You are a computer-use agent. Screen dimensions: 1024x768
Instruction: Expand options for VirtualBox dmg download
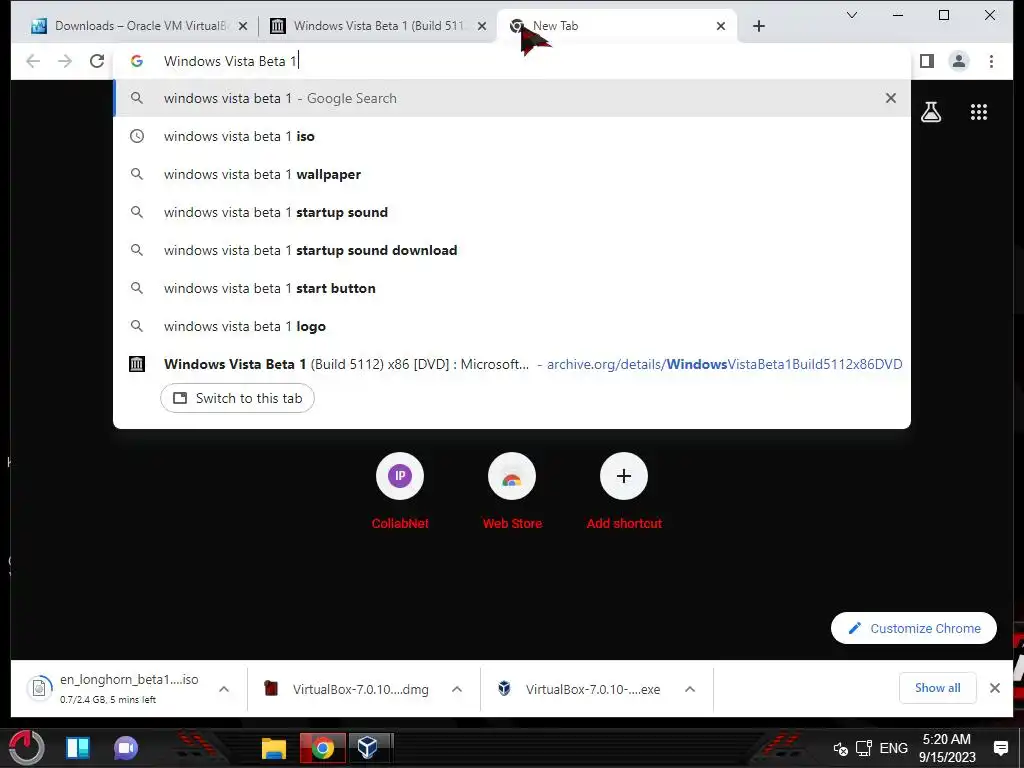pyautogui.click(x=457, y=689)
